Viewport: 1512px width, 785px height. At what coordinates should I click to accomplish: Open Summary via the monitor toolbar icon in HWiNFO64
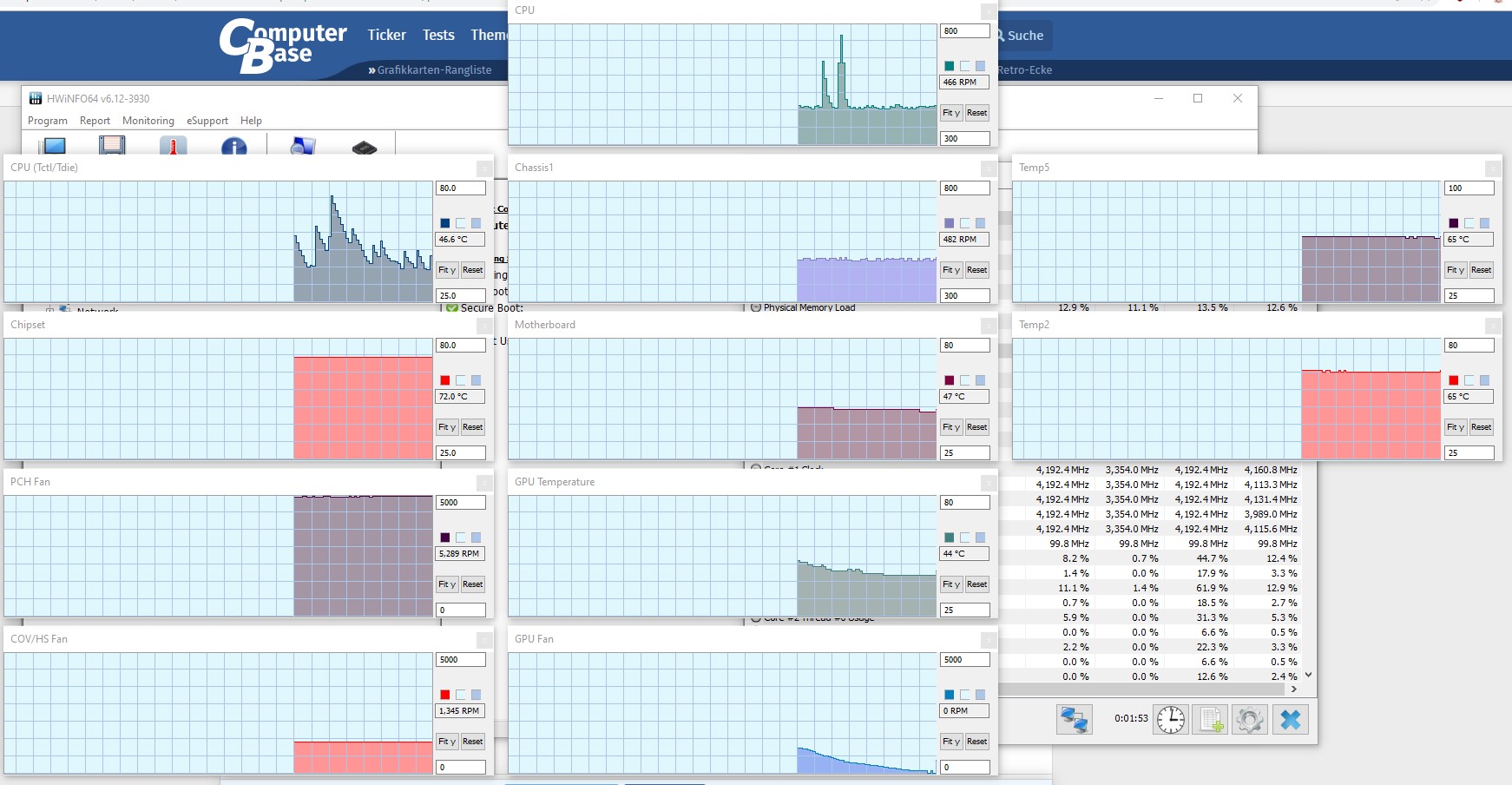pos(54,146)
